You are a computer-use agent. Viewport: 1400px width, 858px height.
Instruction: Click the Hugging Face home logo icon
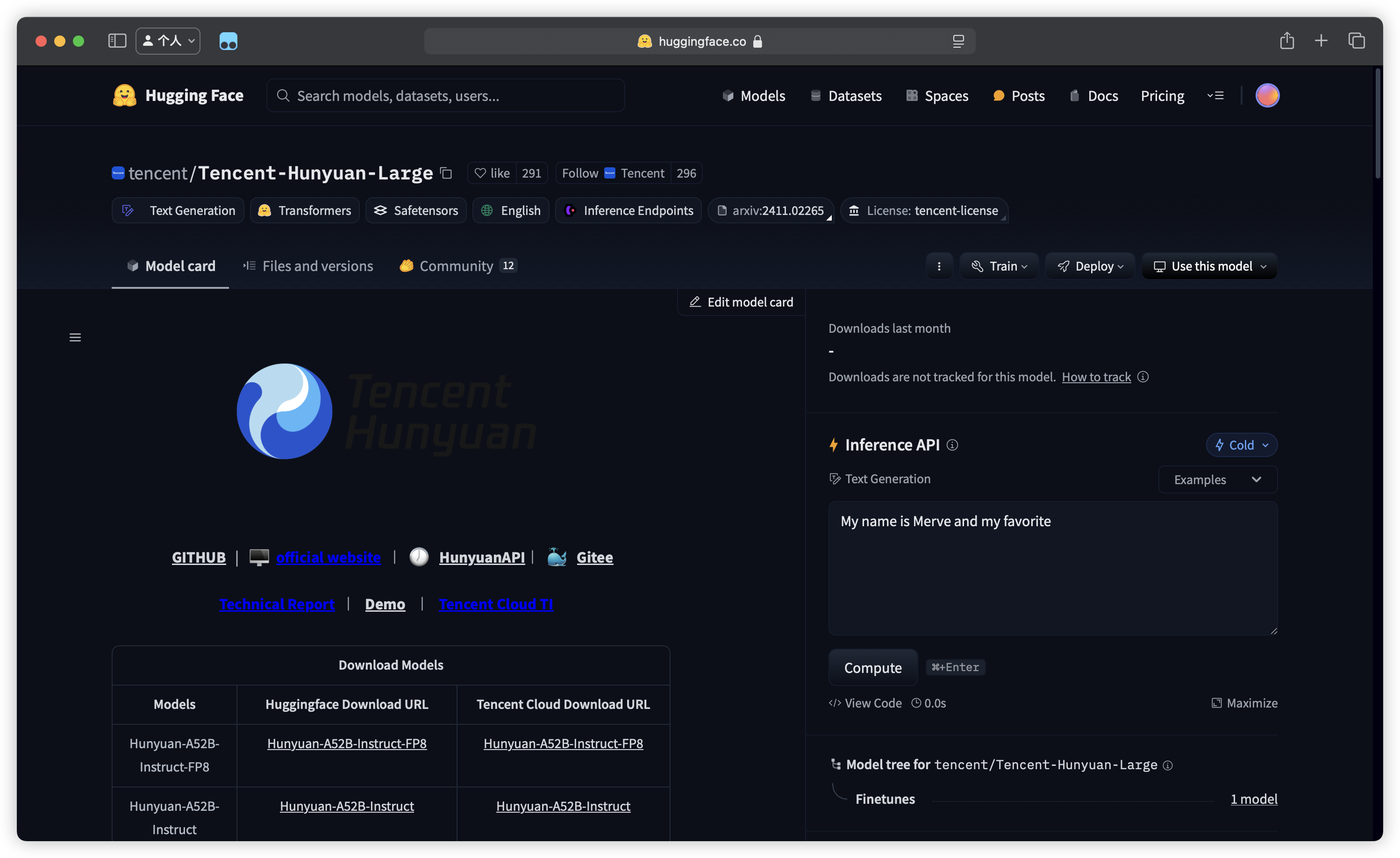125,95
